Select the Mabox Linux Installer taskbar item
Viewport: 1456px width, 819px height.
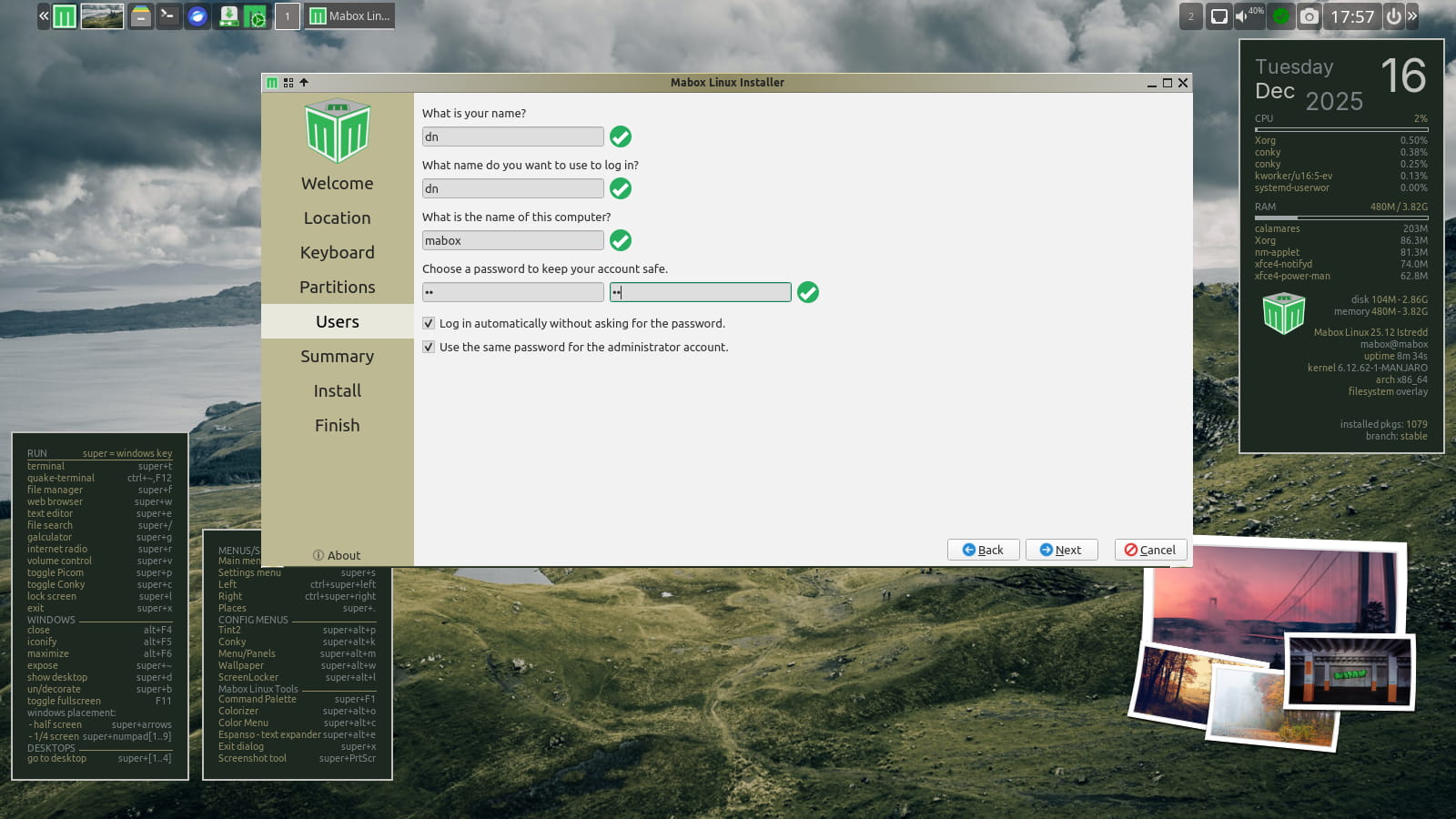click(x=350, y=16)
